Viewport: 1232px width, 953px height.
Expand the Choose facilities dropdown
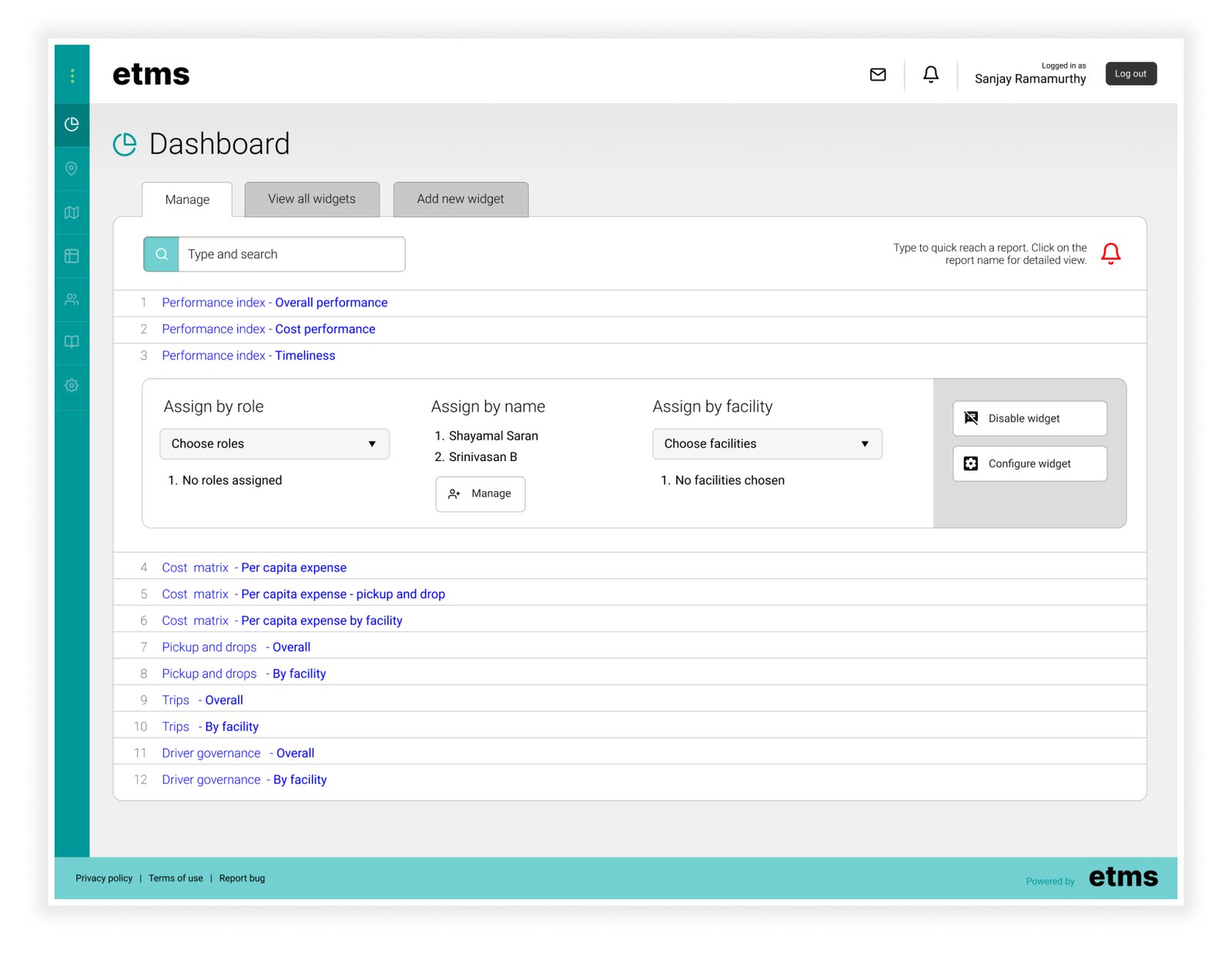tap(767, 444)
